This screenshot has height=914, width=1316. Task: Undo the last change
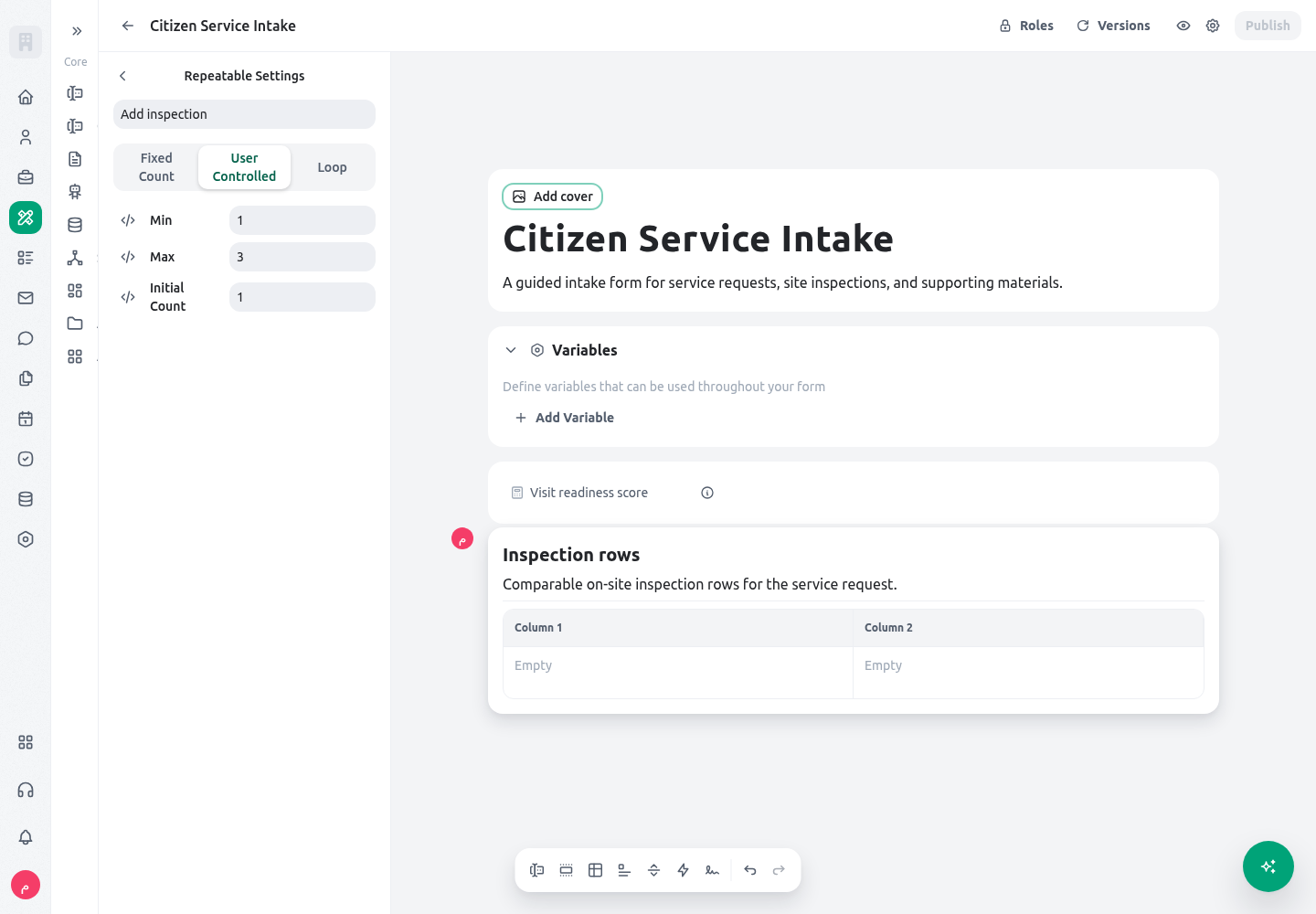tap(750, 870)
